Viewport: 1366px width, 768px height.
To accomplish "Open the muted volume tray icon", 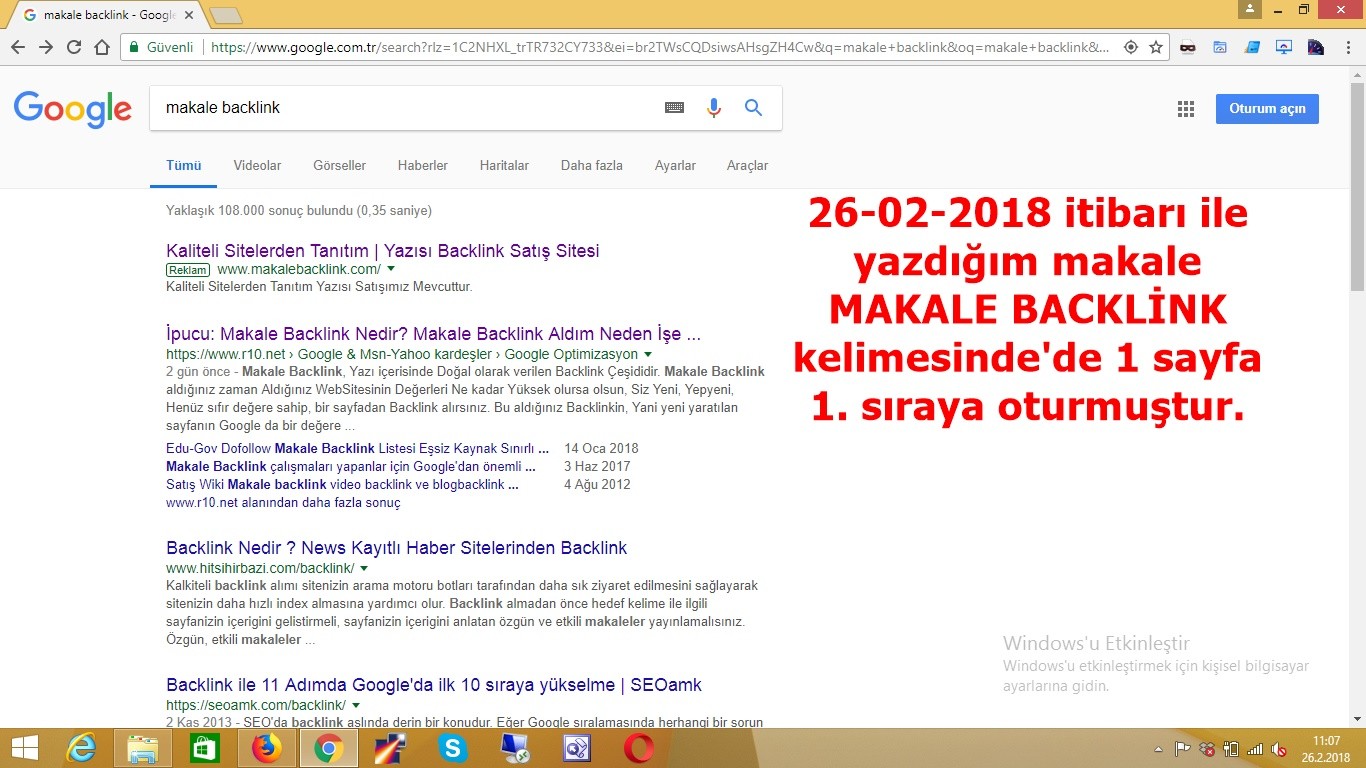I will 1279,748.
